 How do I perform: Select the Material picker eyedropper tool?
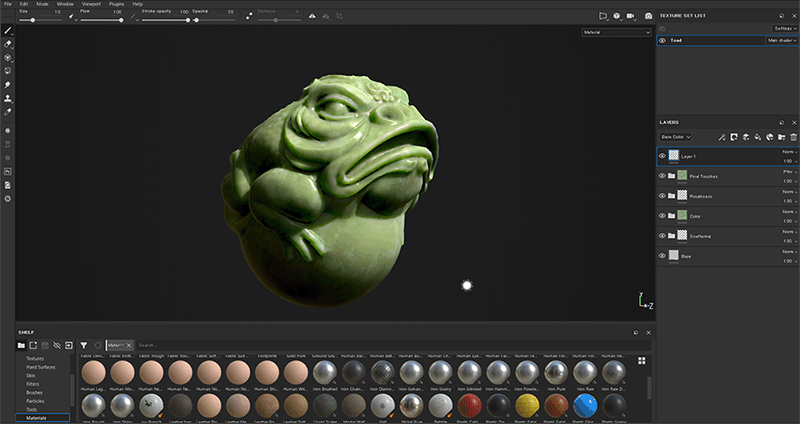tap(8, 112)
